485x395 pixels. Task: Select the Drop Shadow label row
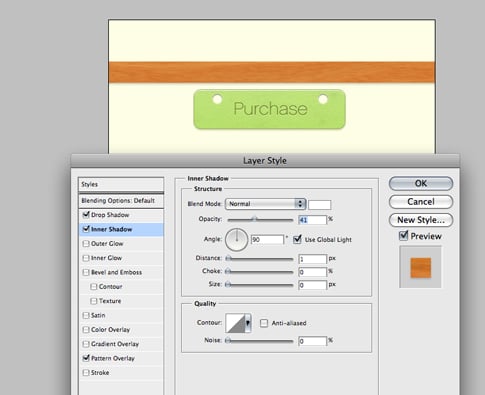121,215
